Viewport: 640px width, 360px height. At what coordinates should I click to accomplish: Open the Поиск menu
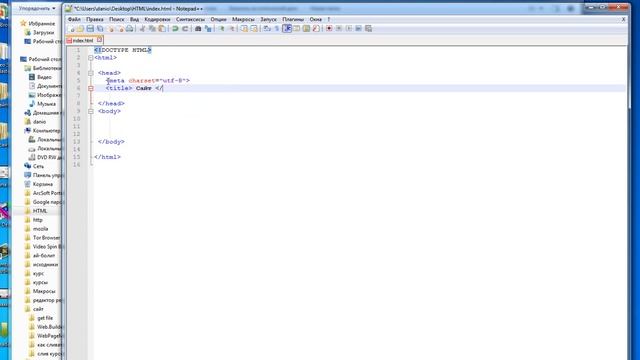pos(116,19)
